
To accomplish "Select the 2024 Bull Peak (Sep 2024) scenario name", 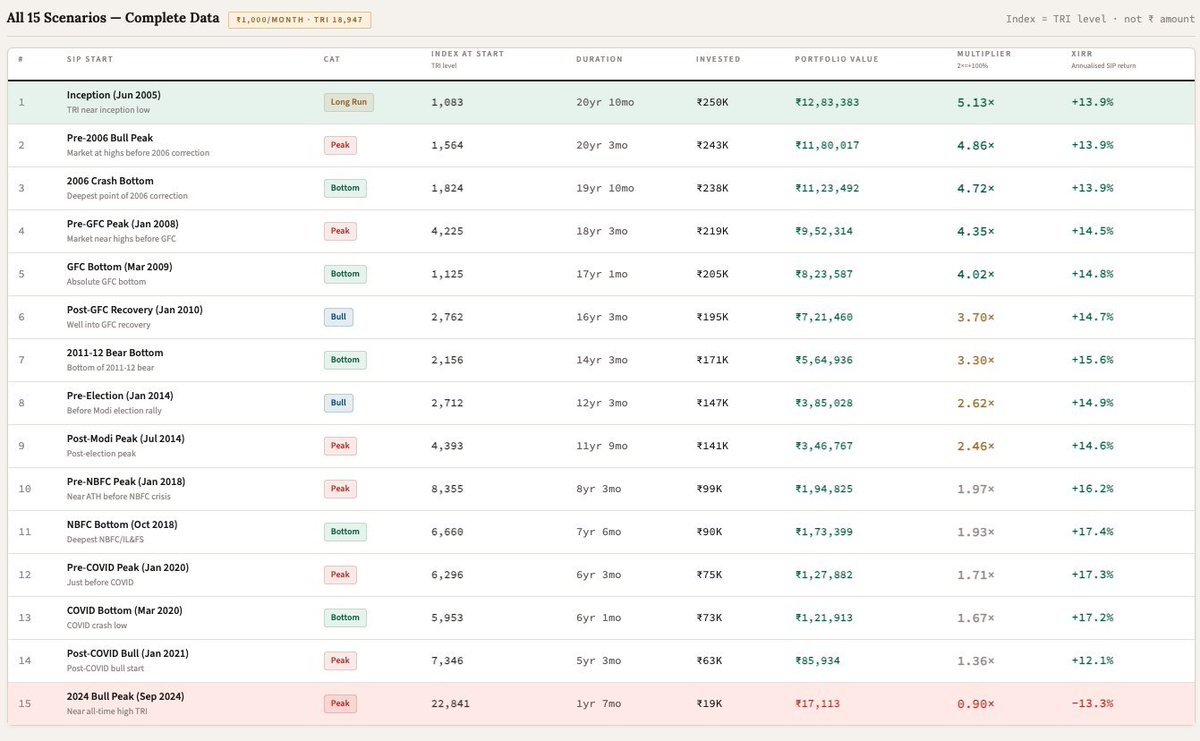I will tap(125, 697).
